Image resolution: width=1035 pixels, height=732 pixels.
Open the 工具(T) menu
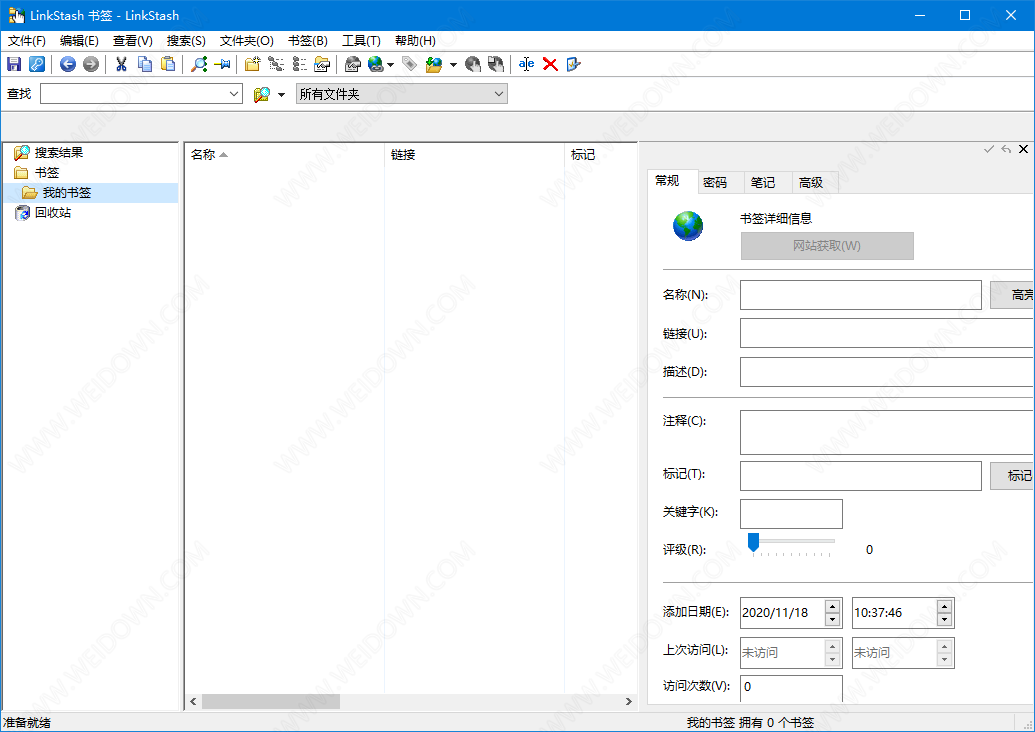point(361,41)
